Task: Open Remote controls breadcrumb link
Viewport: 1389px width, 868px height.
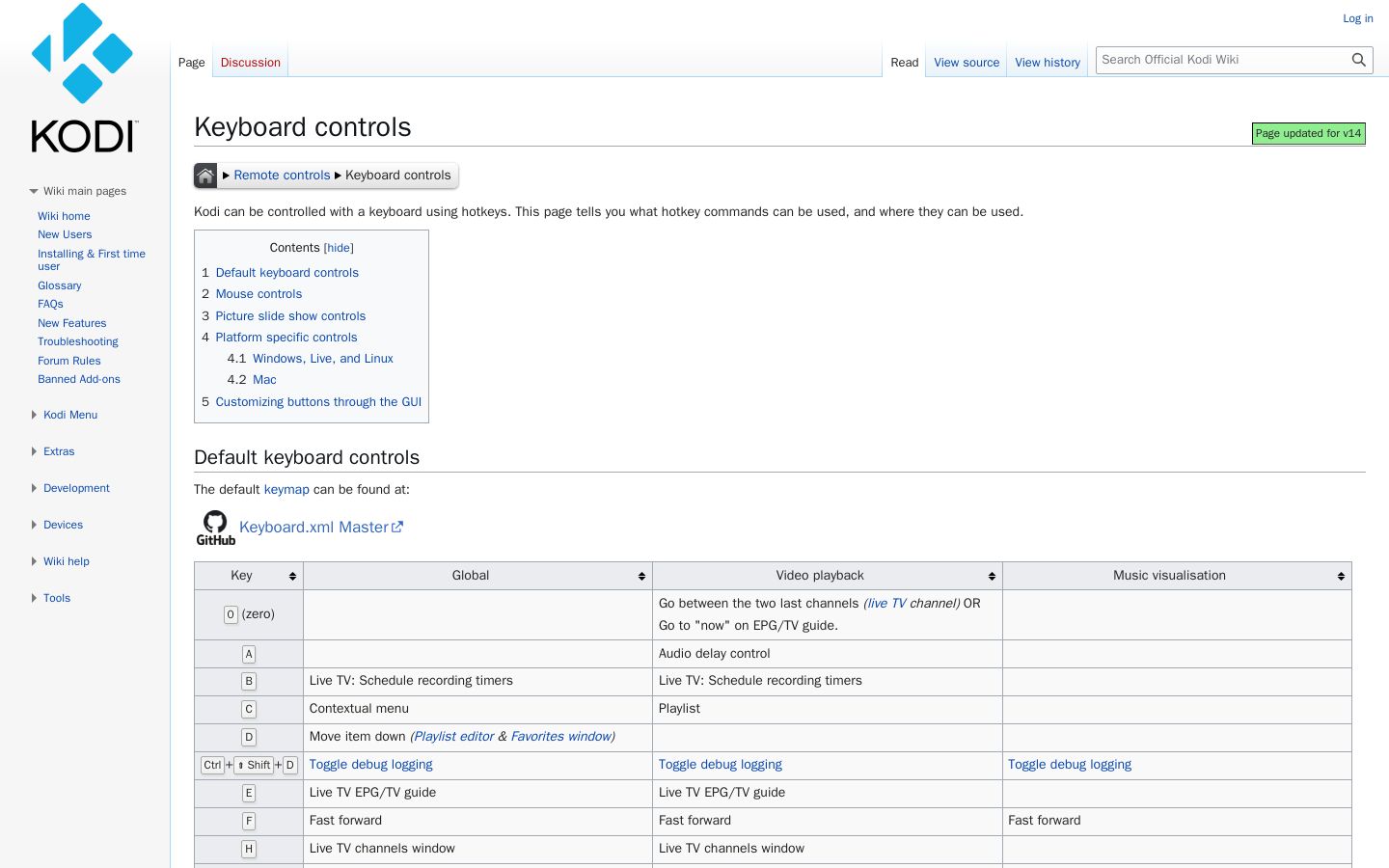Action: (282, 176)
